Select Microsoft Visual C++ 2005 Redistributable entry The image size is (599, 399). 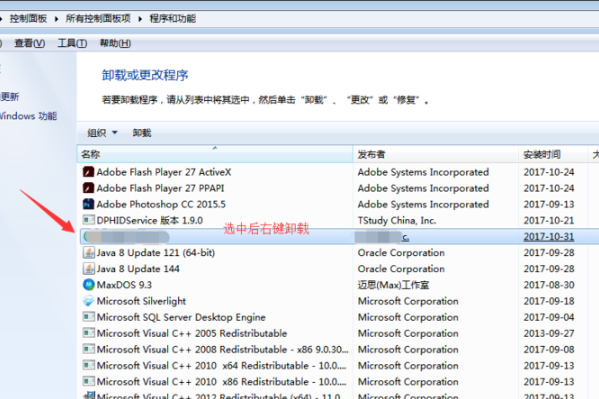tap(192, 333)
